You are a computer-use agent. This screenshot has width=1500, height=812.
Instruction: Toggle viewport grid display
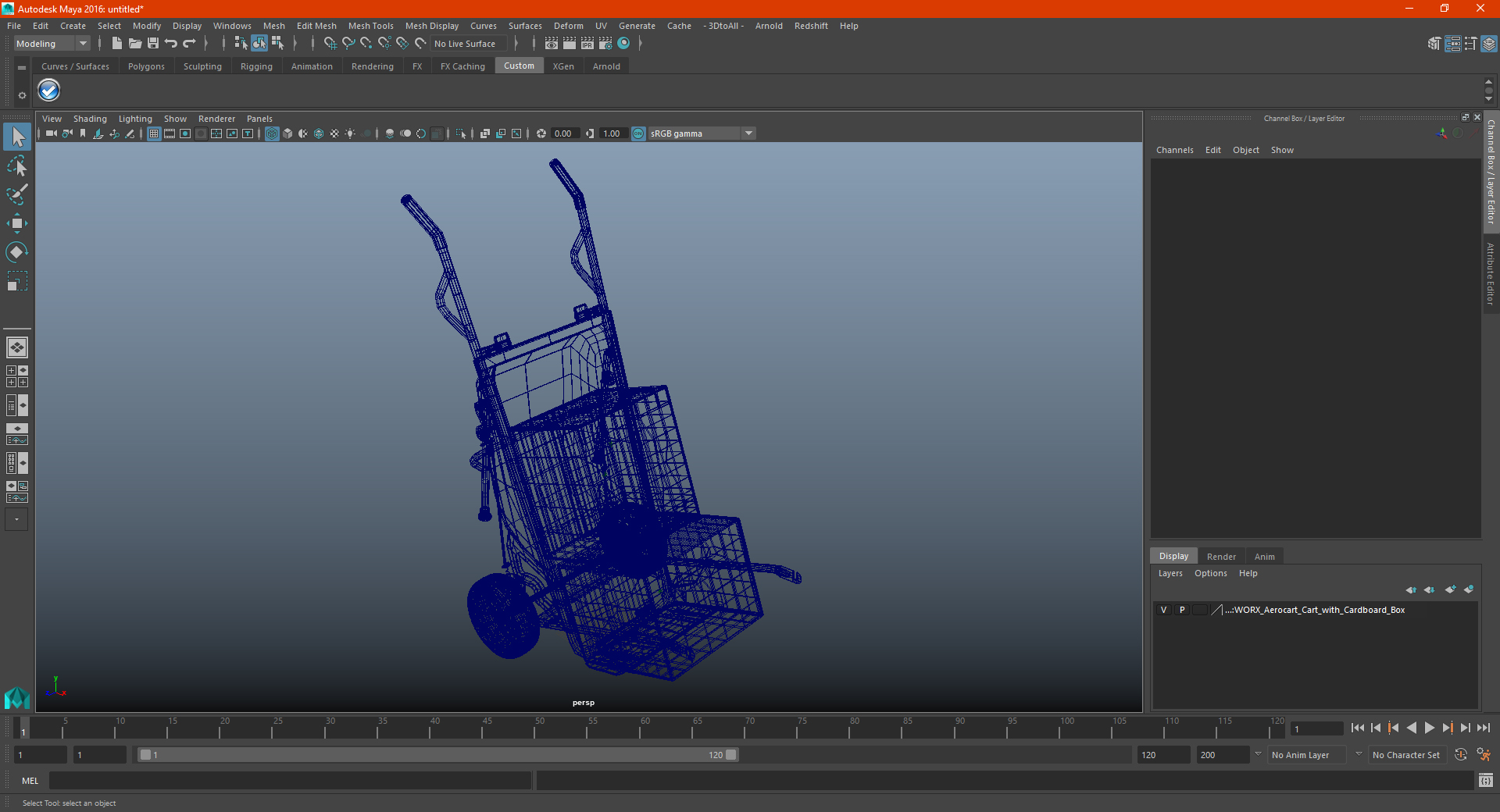pyautogui.click(x=154, y=134)
